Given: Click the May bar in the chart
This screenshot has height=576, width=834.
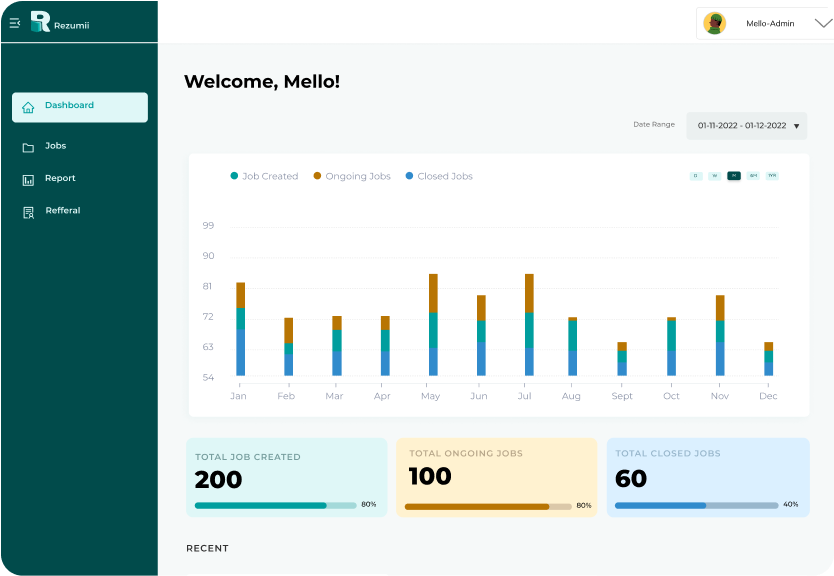Looking at the screenshot, I should (433, 325).
